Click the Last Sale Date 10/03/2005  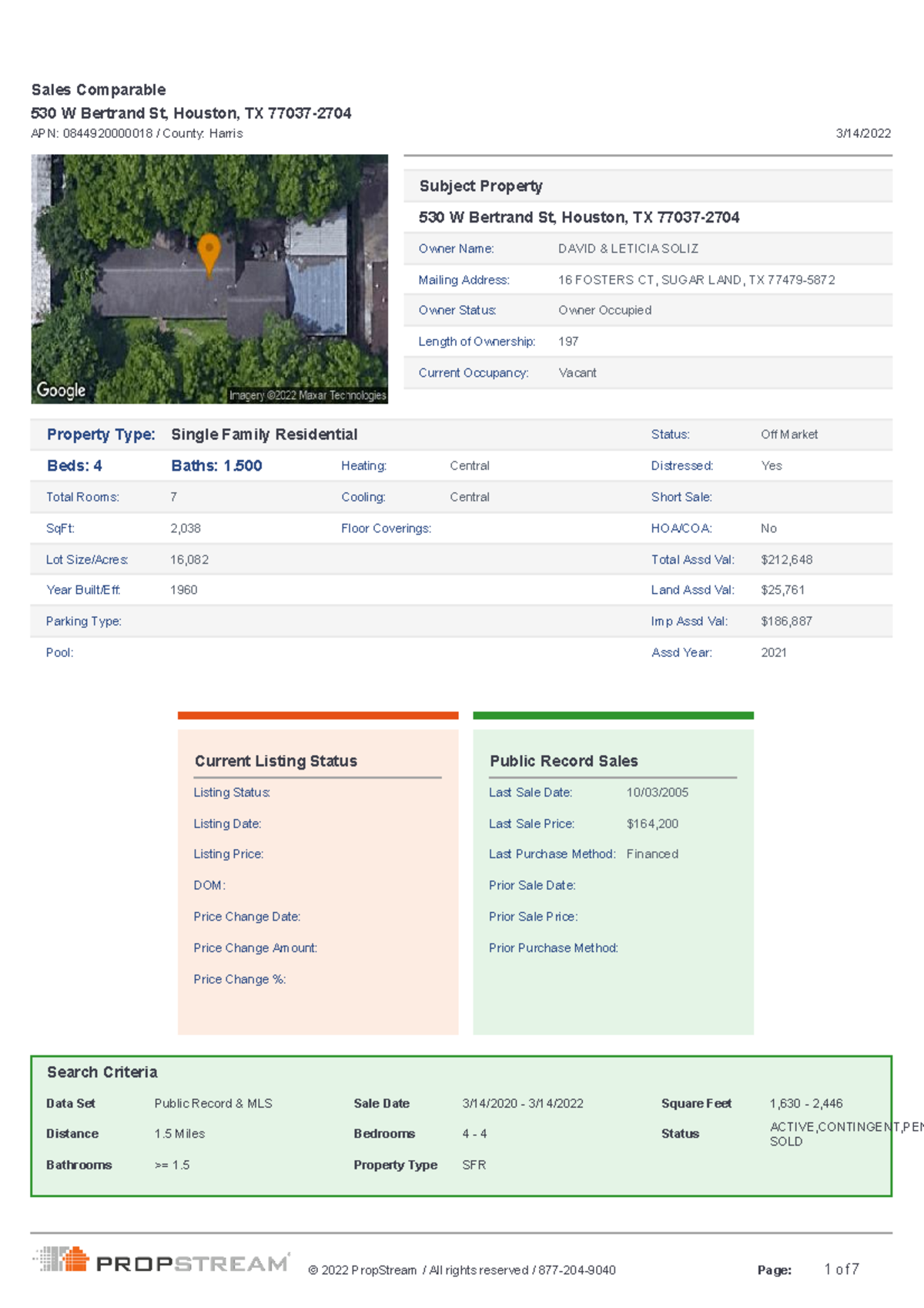pos(658,793)
